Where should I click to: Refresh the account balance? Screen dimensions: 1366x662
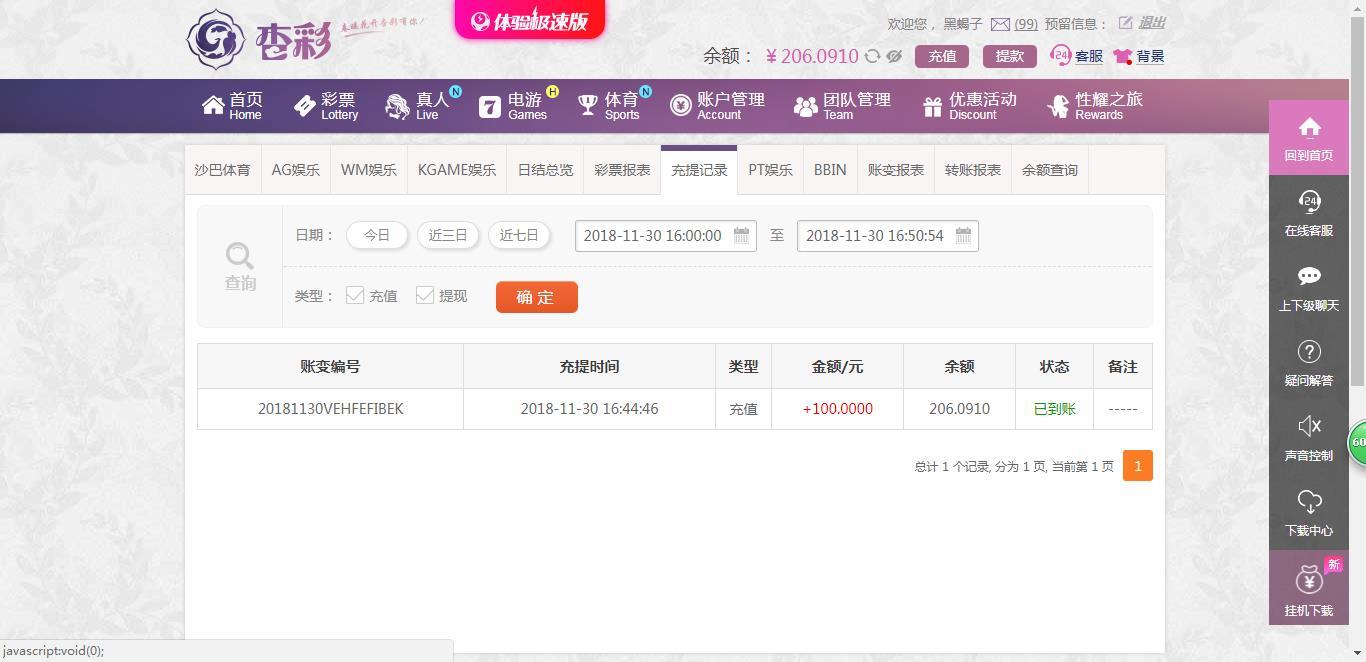(x=872, y=57)
